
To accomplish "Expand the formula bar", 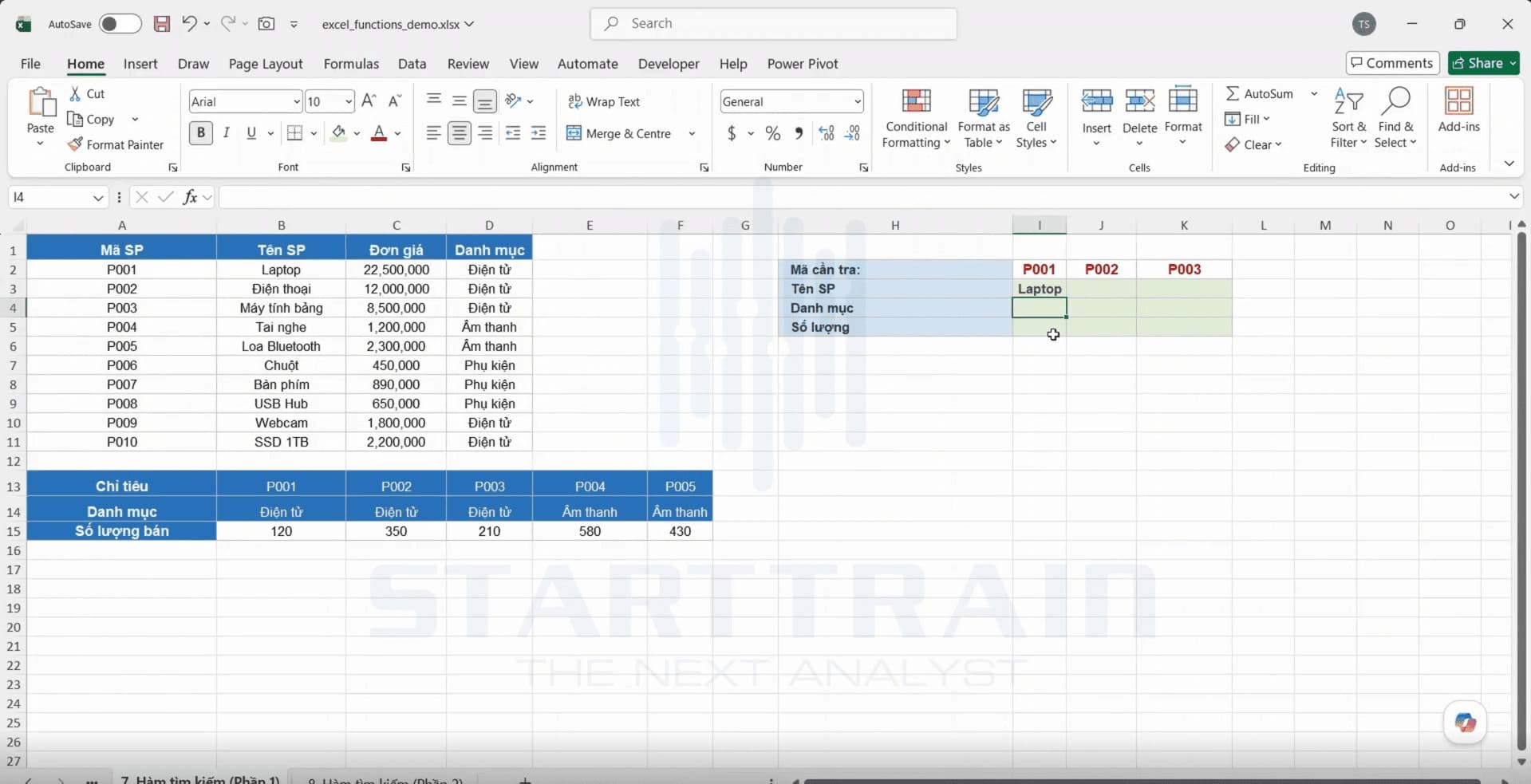I will pos(1513,196).
